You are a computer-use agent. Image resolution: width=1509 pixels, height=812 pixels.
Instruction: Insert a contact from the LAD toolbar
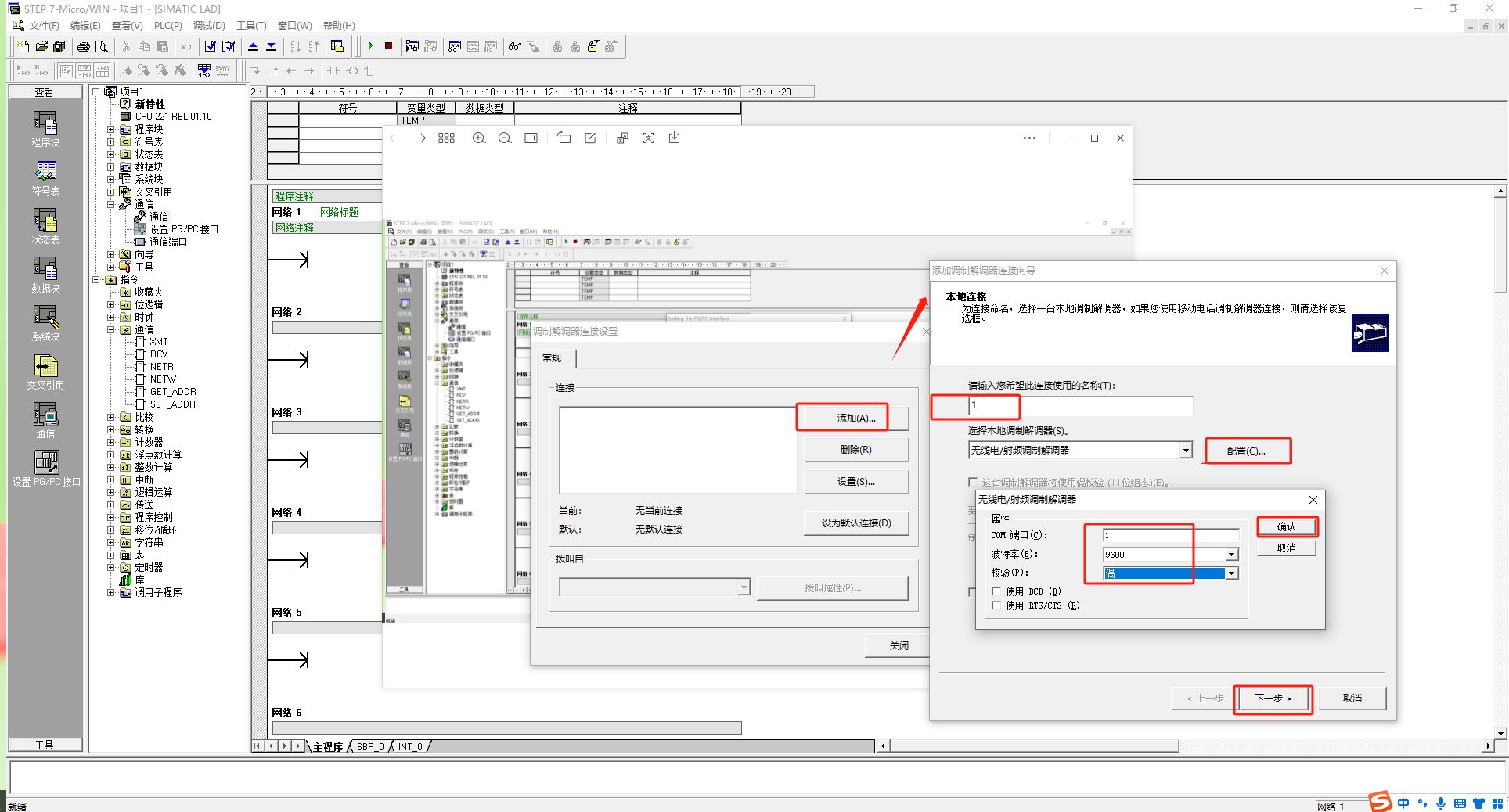[333, 70]
